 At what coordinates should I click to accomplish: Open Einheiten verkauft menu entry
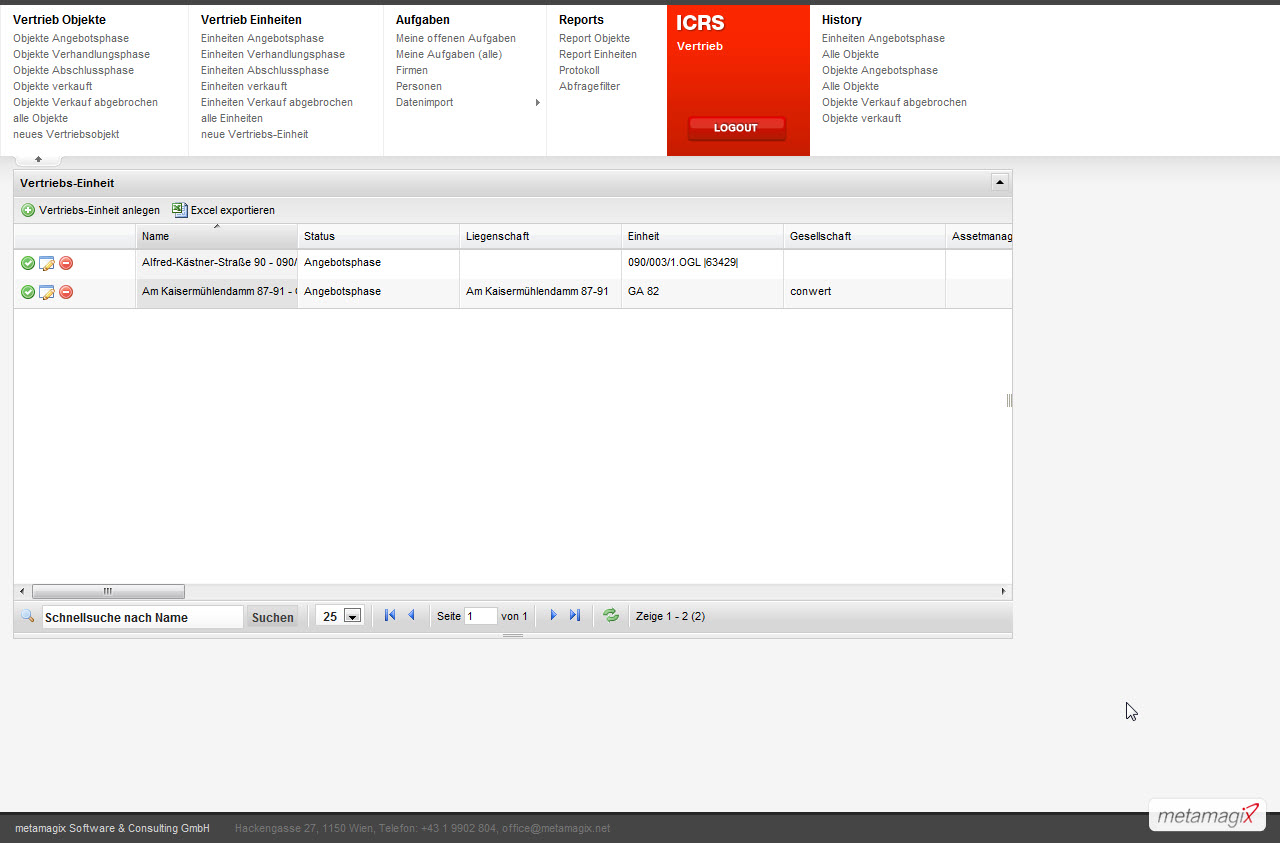244,86
